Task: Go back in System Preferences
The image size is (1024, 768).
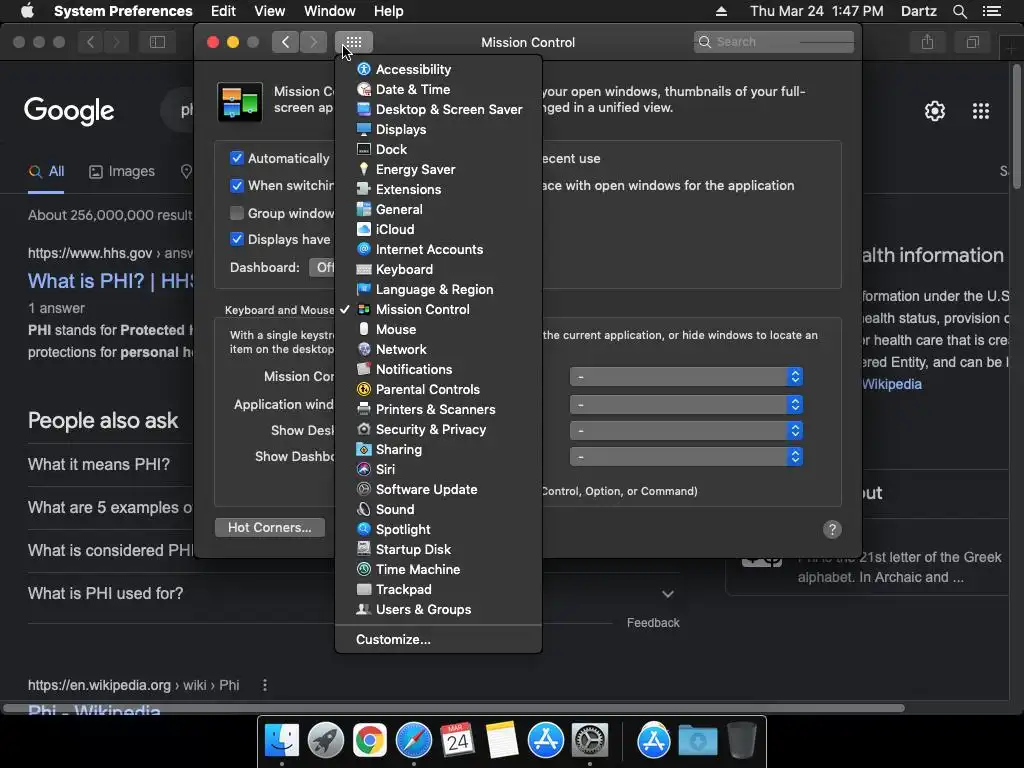Action: [x=285, y=42]
